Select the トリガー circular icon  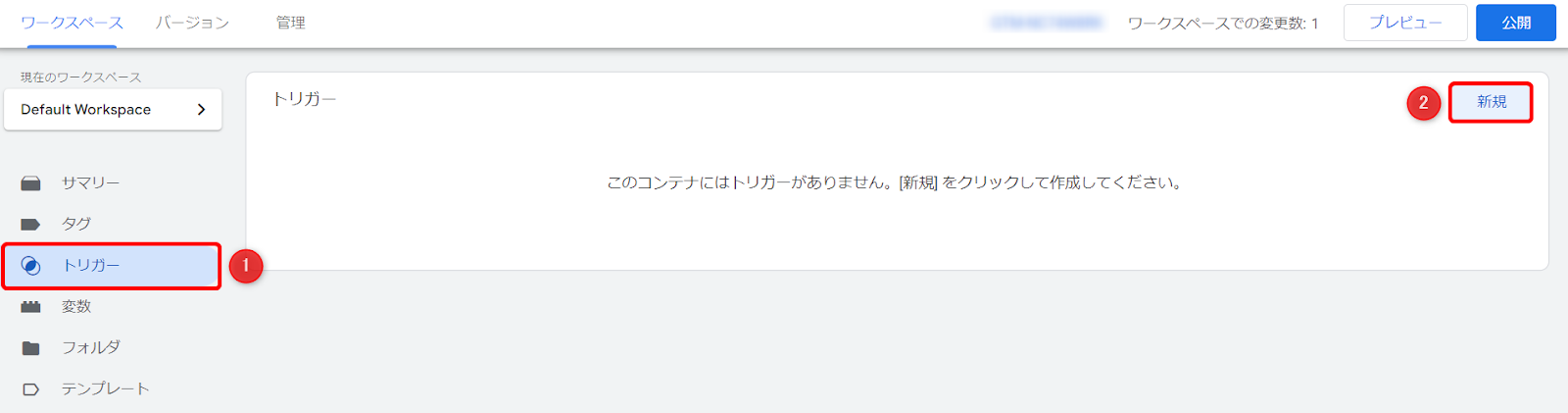pos(31,266)
